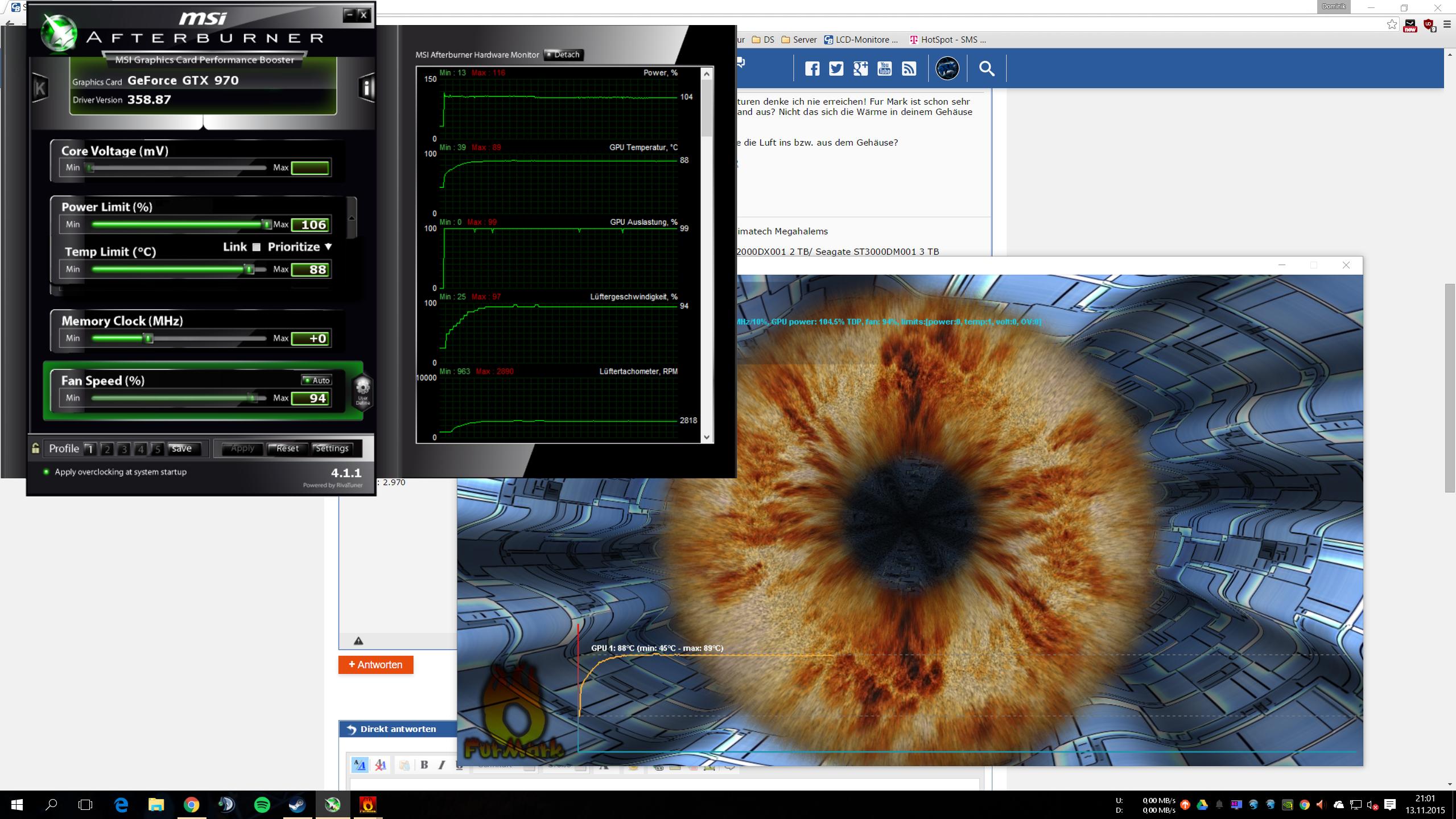Click the Fan Speed slider track

click(x=178, y=398)
